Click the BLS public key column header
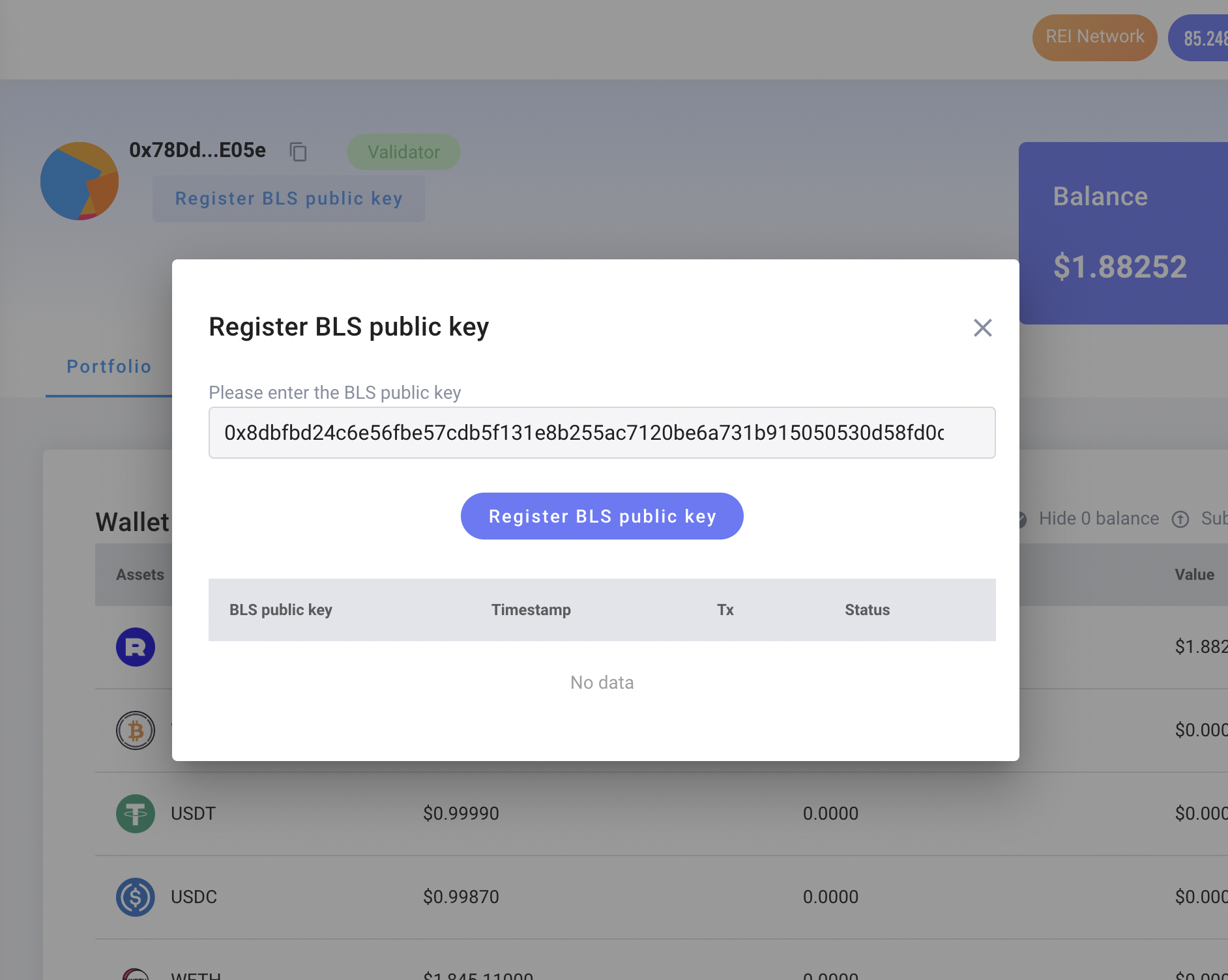The height and width of the screenshot is (980, 1228). [280, 610]
